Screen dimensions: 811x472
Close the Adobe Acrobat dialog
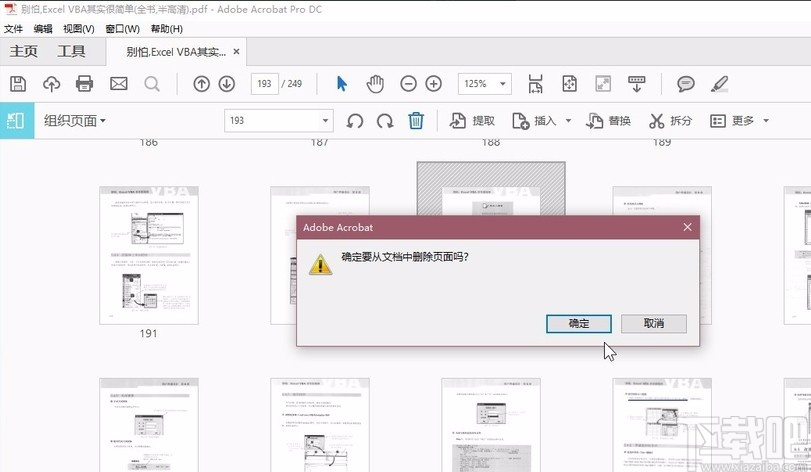pos(687,227)
